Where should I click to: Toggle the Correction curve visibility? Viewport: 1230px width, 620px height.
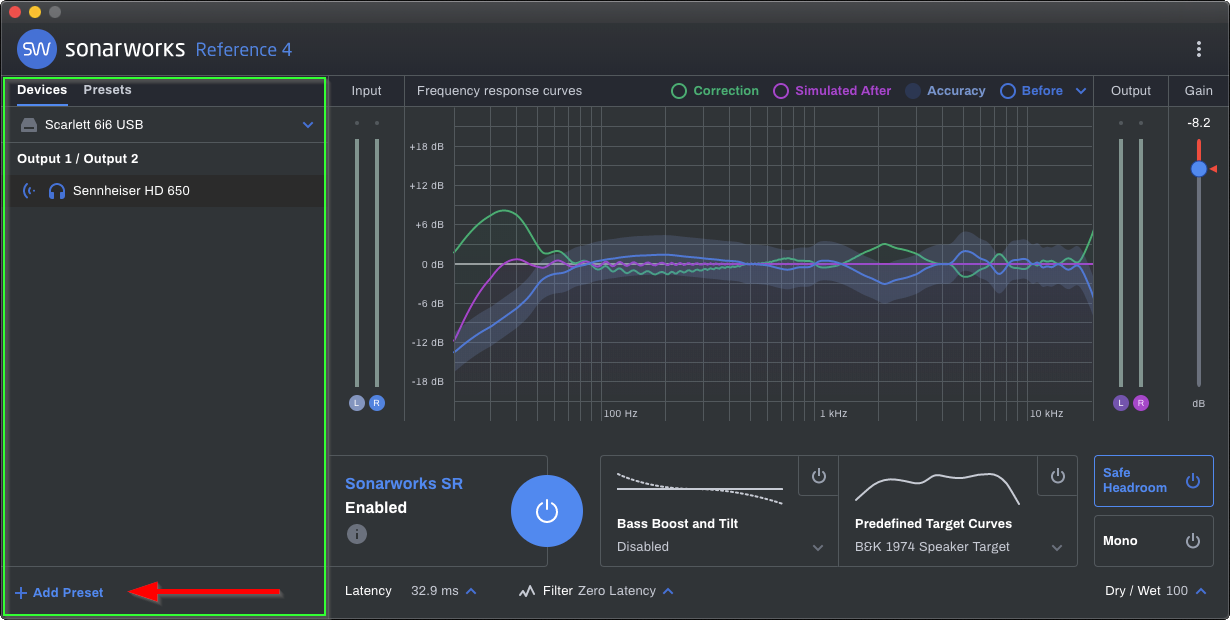pyautogui.click(x=715, y=91)
